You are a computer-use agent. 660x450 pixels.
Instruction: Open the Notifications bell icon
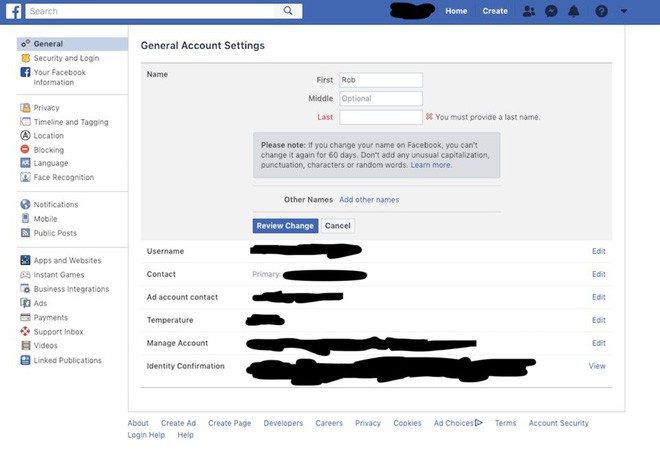pyautogui.click(x=574, y=11)
